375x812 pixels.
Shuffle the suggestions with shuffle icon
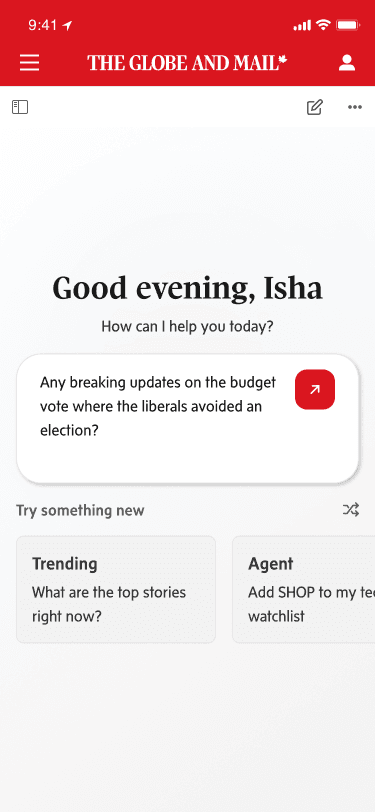[x=351, y=510]
